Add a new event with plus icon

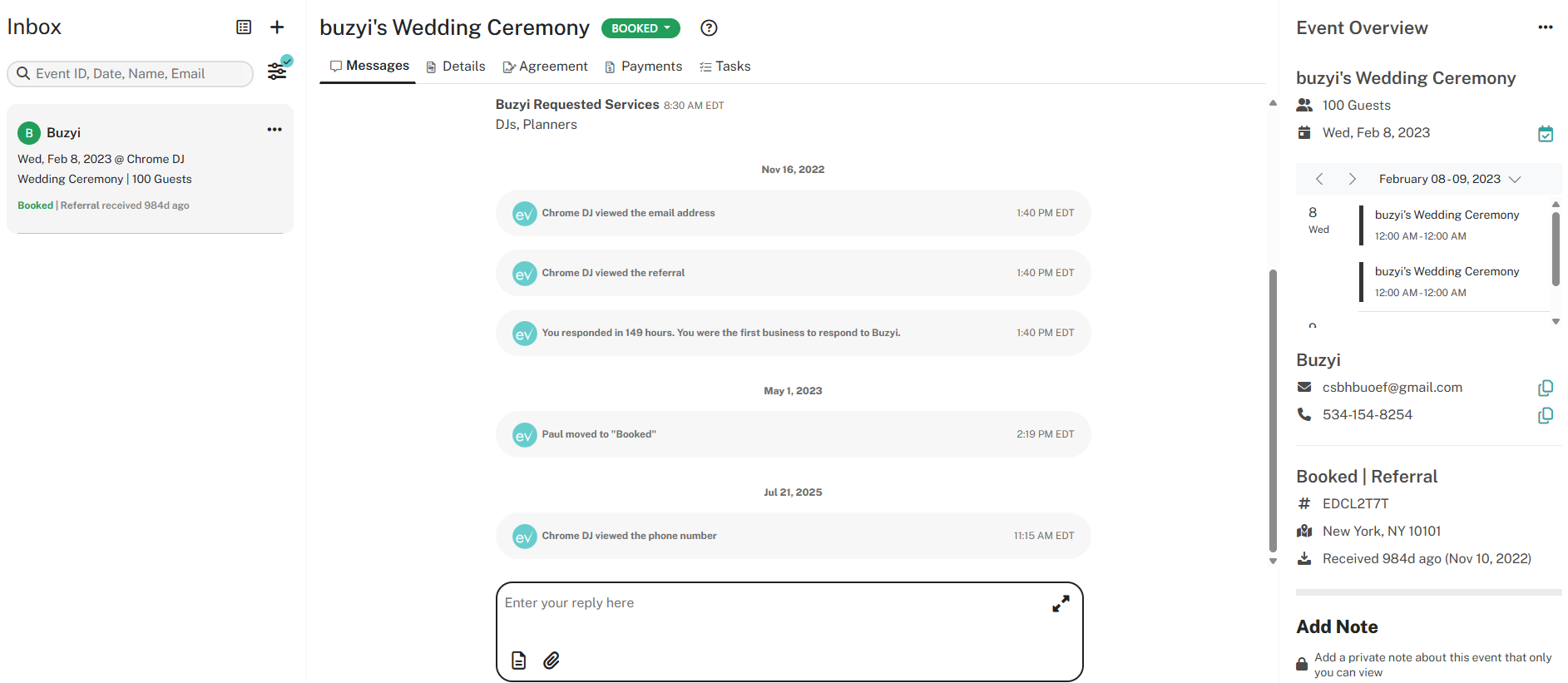click(x=277, y=27)
